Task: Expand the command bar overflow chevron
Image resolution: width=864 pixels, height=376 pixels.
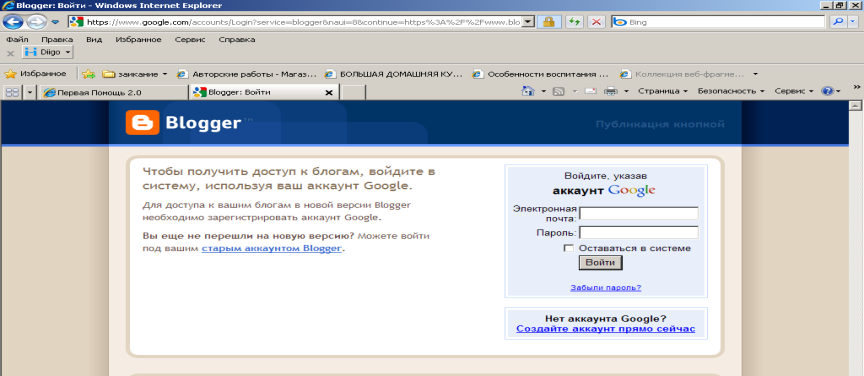Action: [857, 87]
